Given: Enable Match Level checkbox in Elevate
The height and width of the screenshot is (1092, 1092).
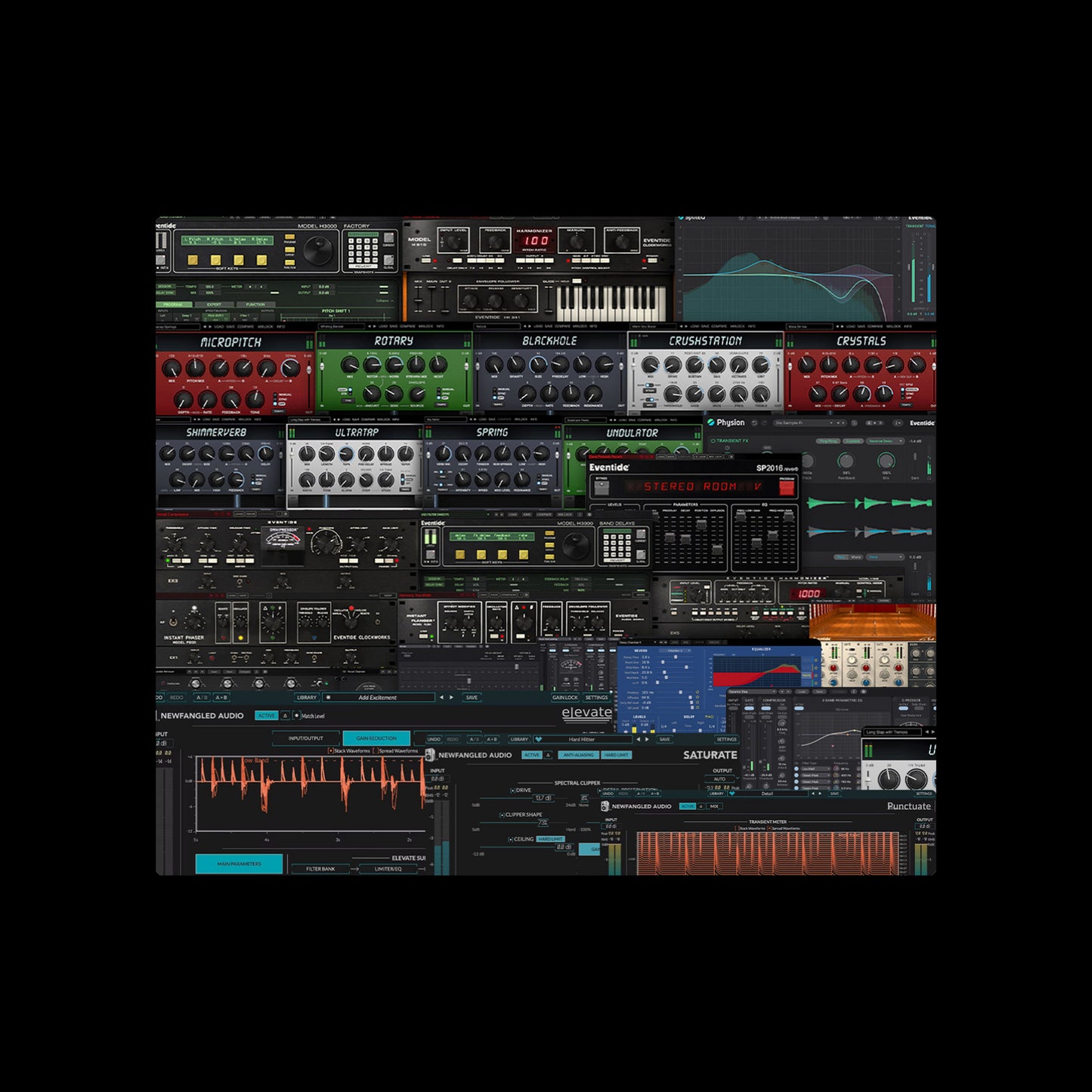Looking at the screenshot, I should pyautogui.click(x=297, y=716).
